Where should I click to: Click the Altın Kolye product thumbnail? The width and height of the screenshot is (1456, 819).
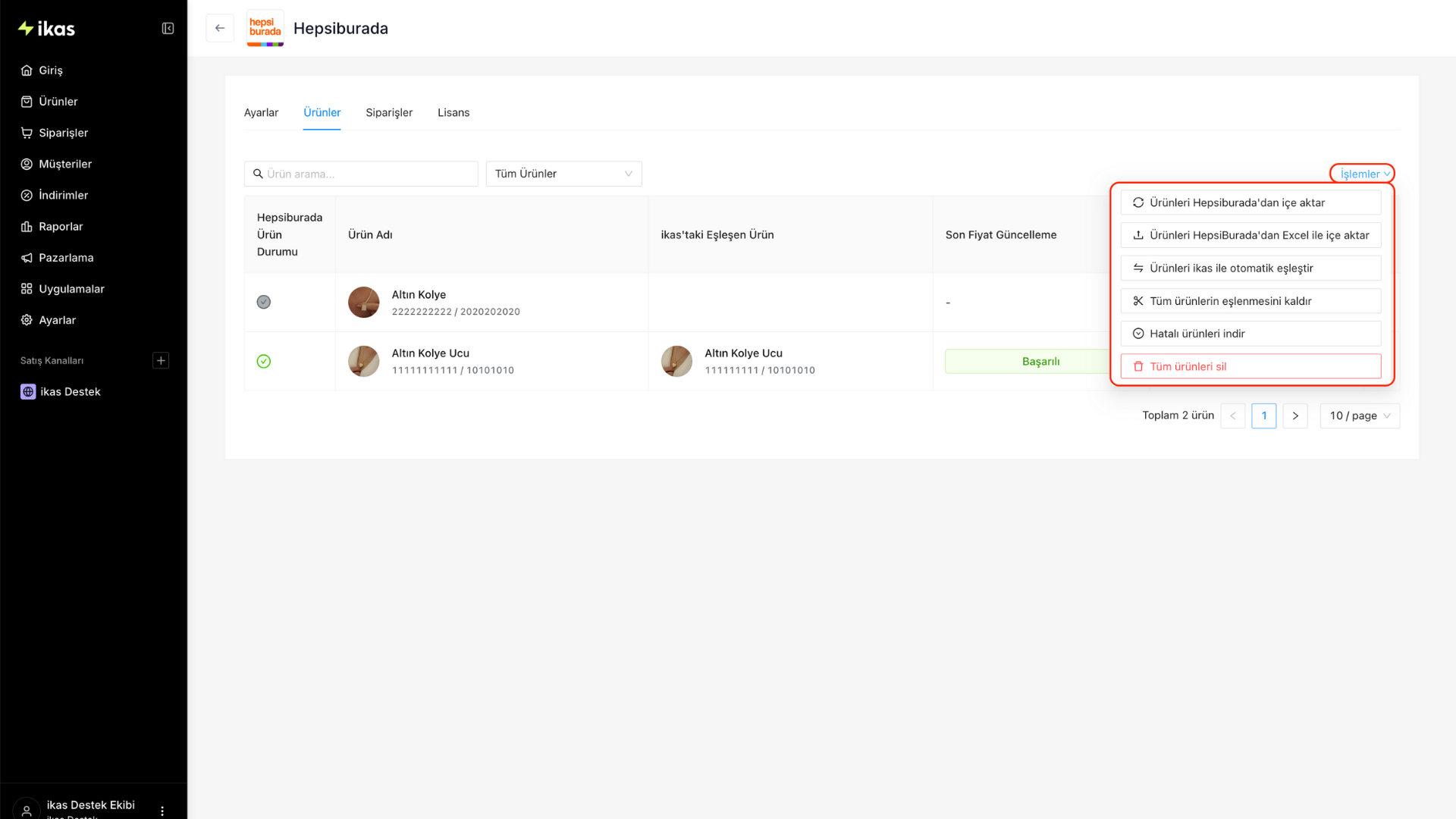click(x=364, y=303)
